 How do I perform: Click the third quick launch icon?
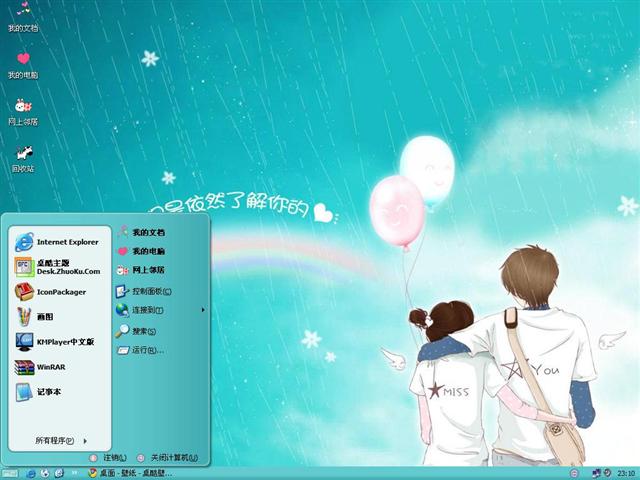[x=59, y=473]
